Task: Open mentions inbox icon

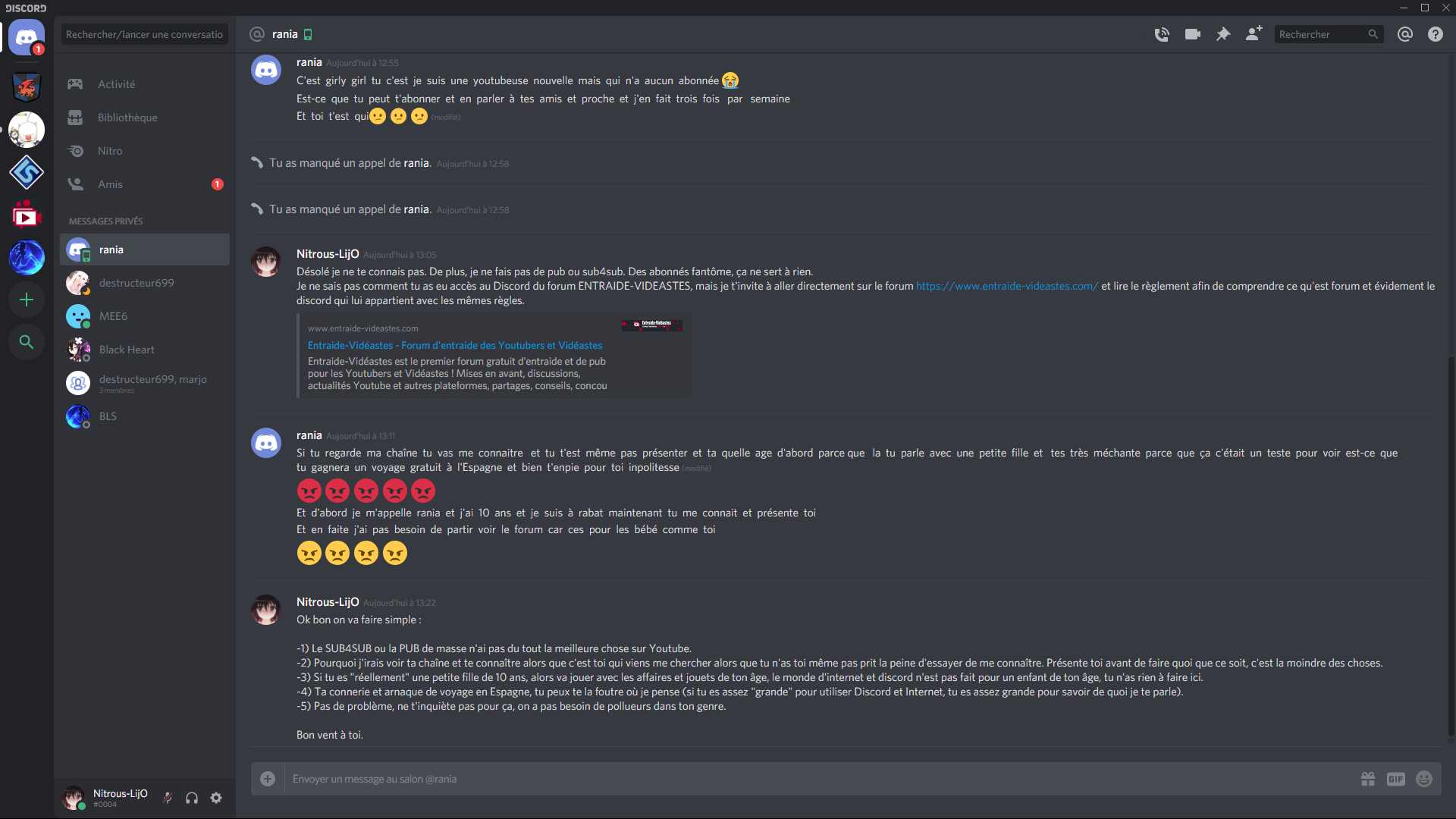Action: coord(1404,34)
